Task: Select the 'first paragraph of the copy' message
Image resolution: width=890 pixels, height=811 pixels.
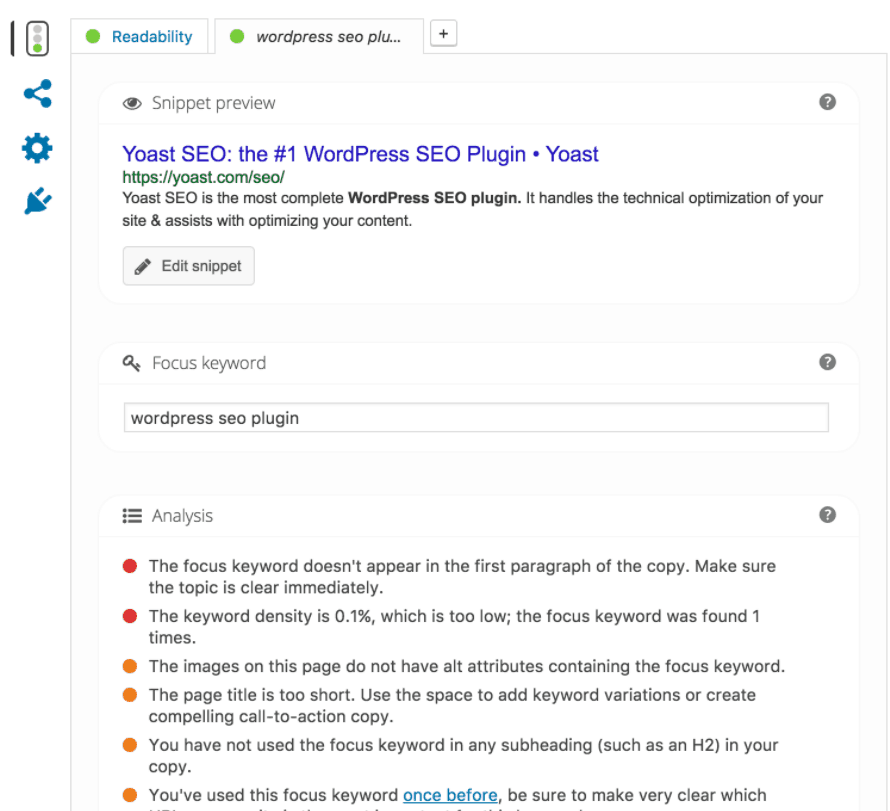Action: [462, 577]
